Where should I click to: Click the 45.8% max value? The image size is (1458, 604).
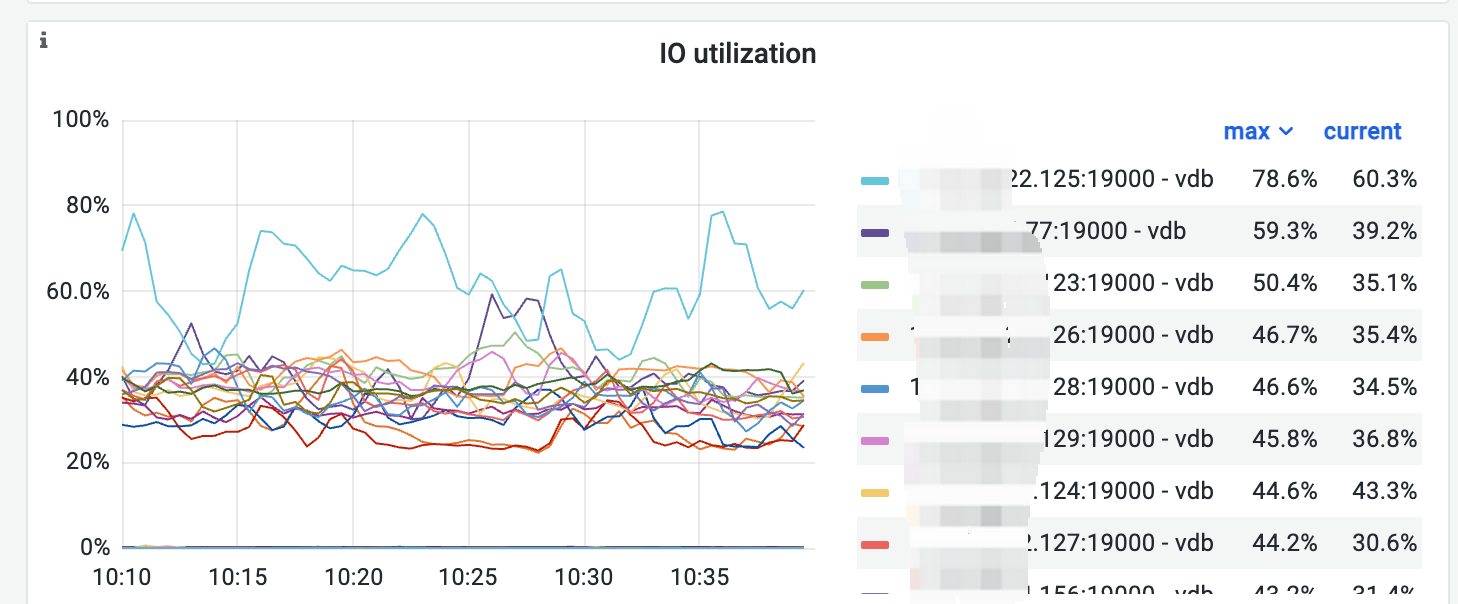(x=1284, y=440)
